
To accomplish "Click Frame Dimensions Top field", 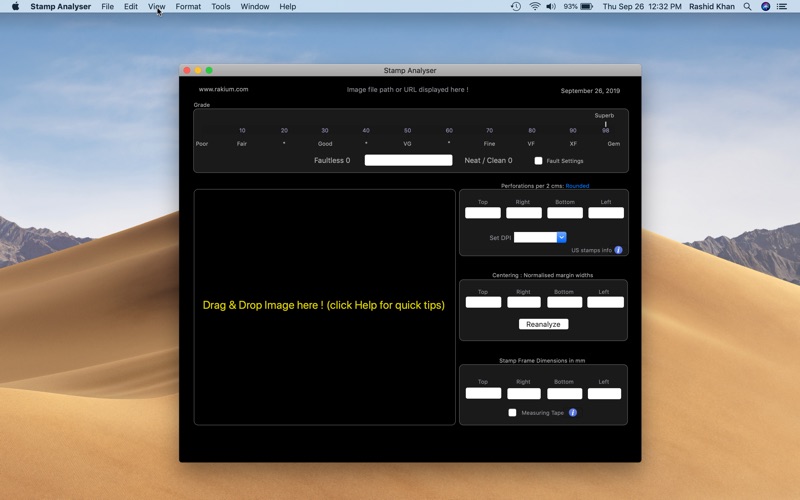I will tap(483, 393).
